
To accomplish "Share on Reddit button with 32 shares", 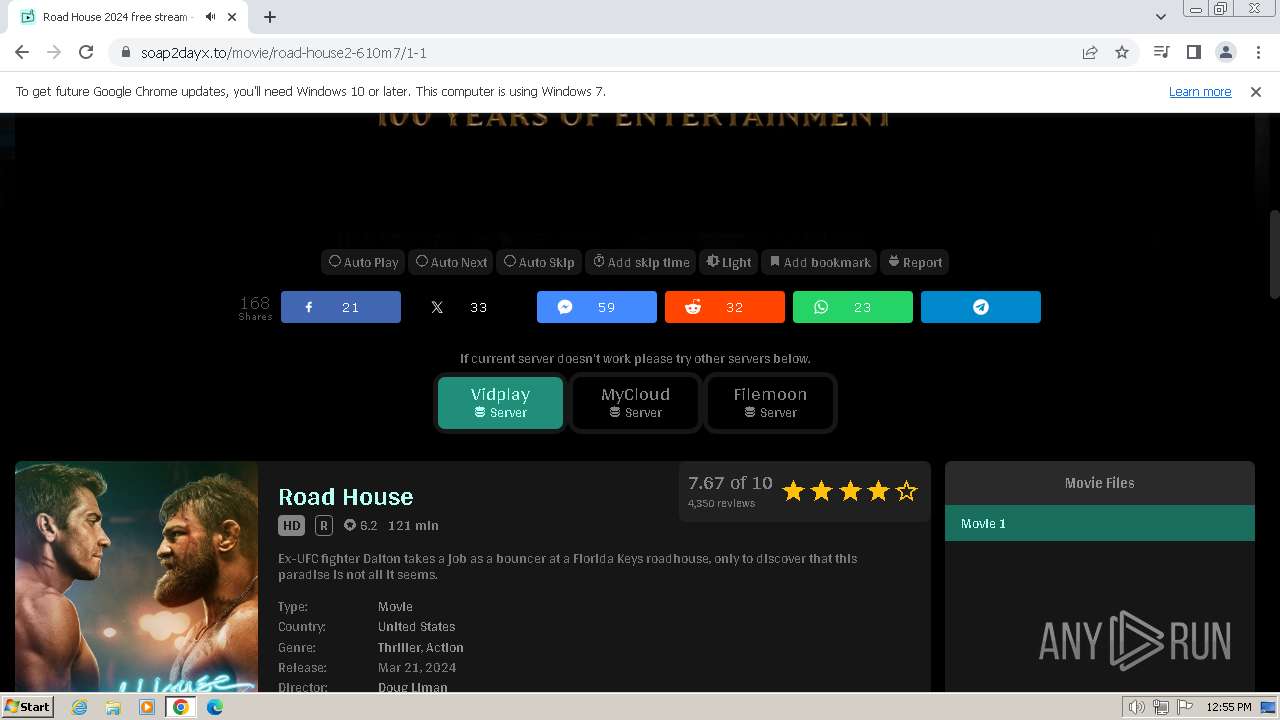I will [724, 307].
